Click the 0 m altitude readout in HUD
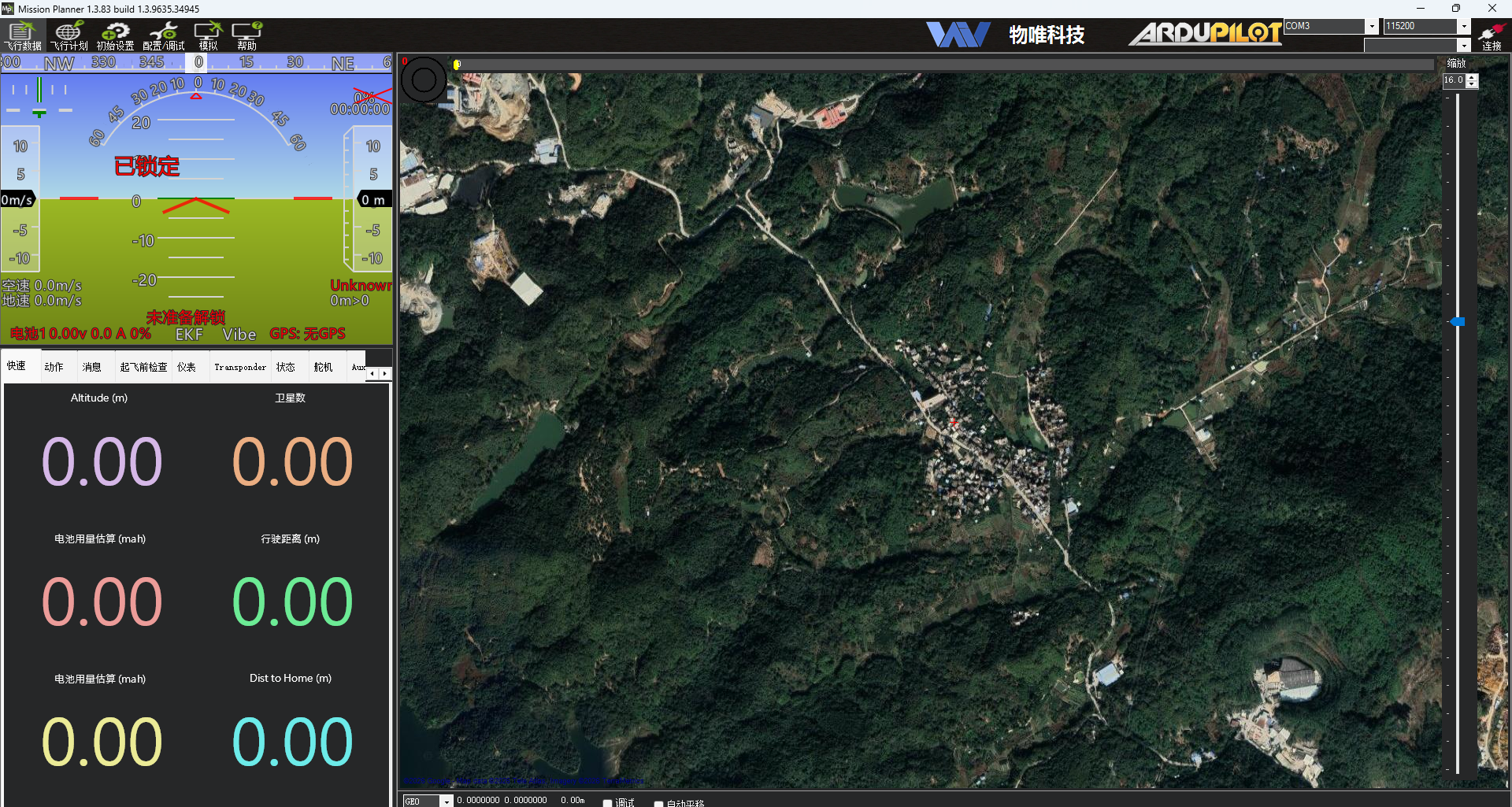Screen dimensions: 1512x807 [x=373, y=200]
